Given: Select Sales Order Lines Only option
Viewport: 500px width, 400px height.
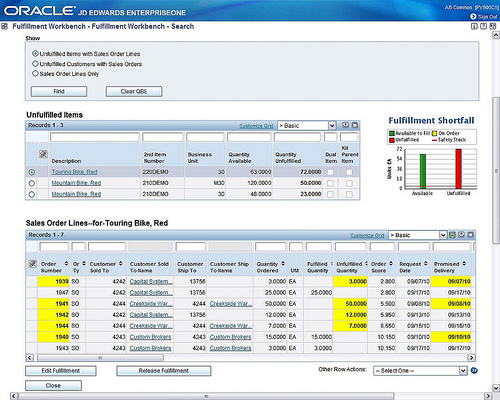Looking at the screenshot, I should click(x=35, y=73).
